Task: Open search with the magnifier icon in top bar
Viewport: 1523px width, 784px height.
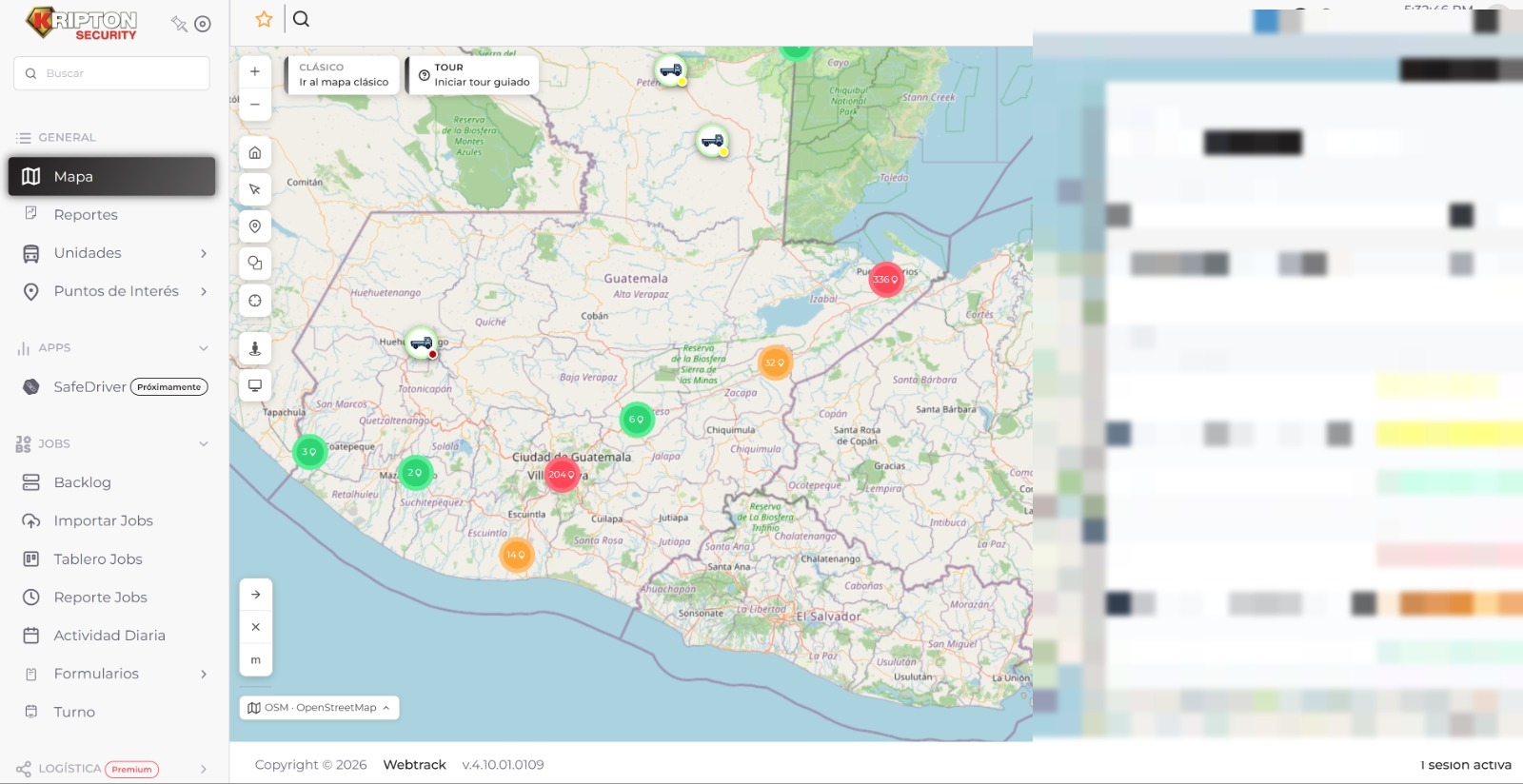Action: [301, 19]
